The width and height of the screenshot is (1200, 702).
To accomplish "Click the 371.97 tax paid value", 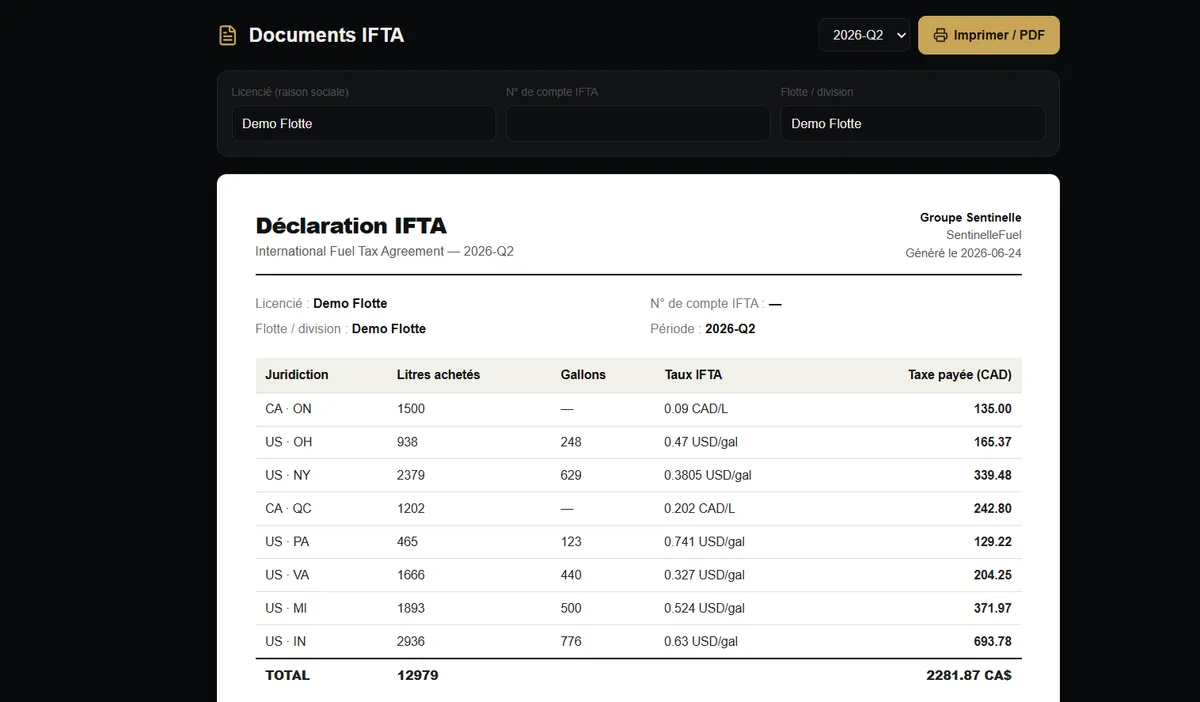I will [993, 608].
